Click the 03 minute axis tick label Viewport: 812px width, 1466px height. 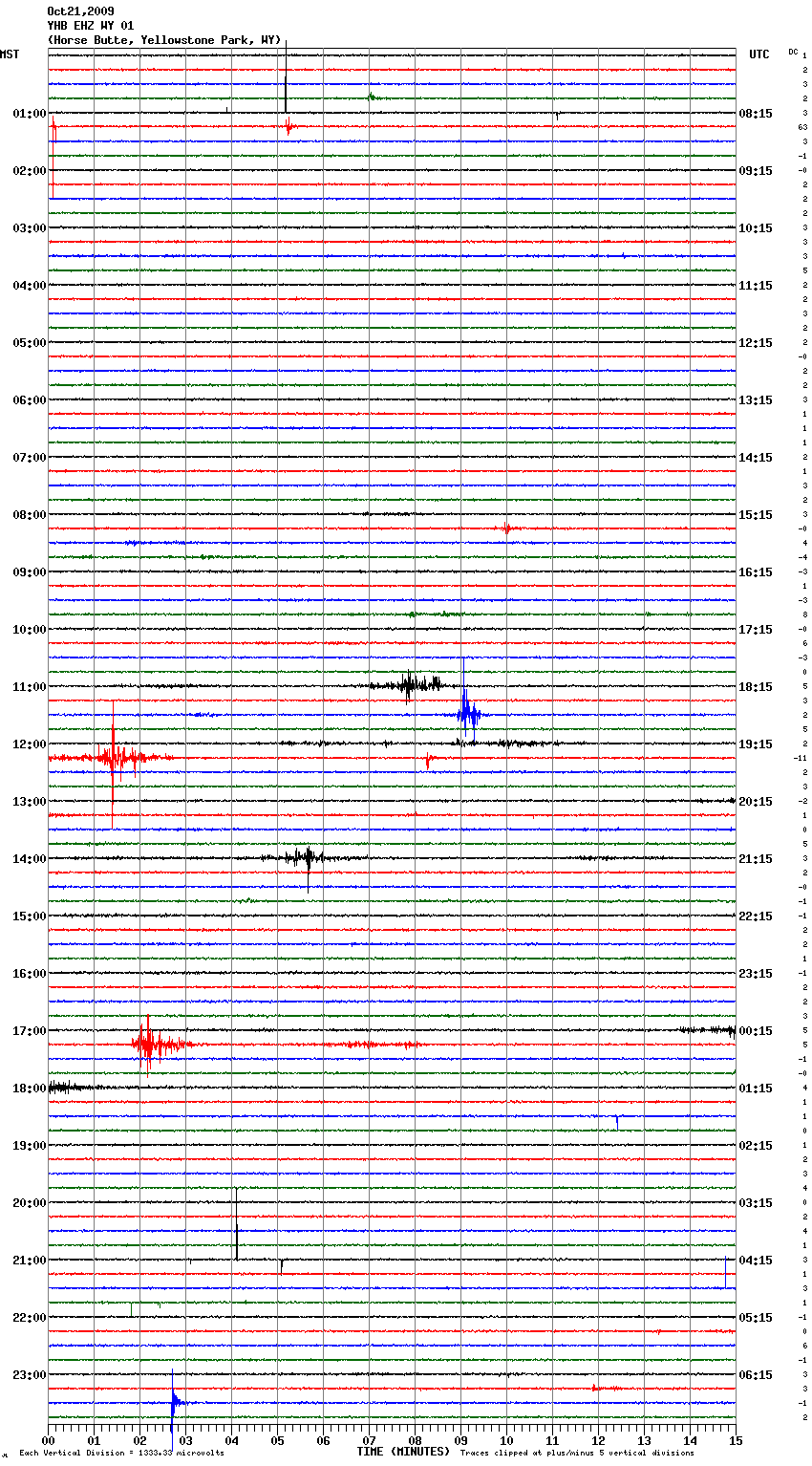185,1440
